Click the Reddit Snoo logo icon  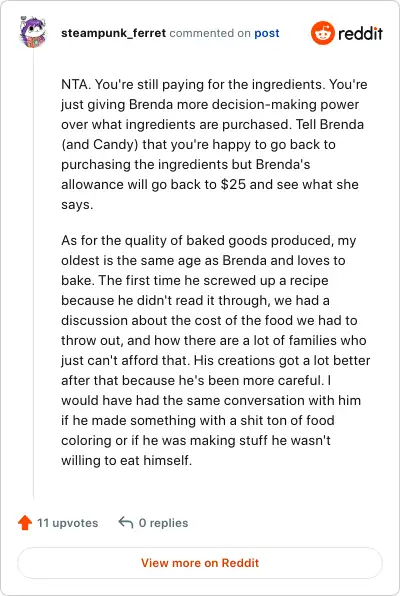pos(322,33)
